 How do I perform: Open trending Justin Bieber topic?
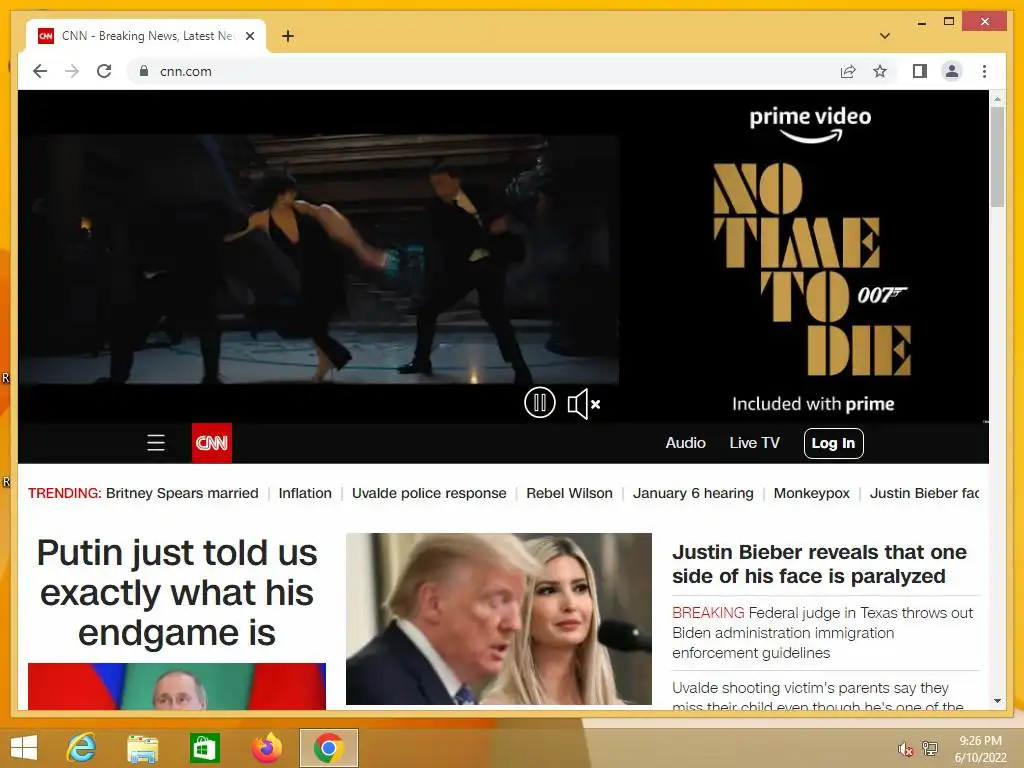(x=924, y=493)
